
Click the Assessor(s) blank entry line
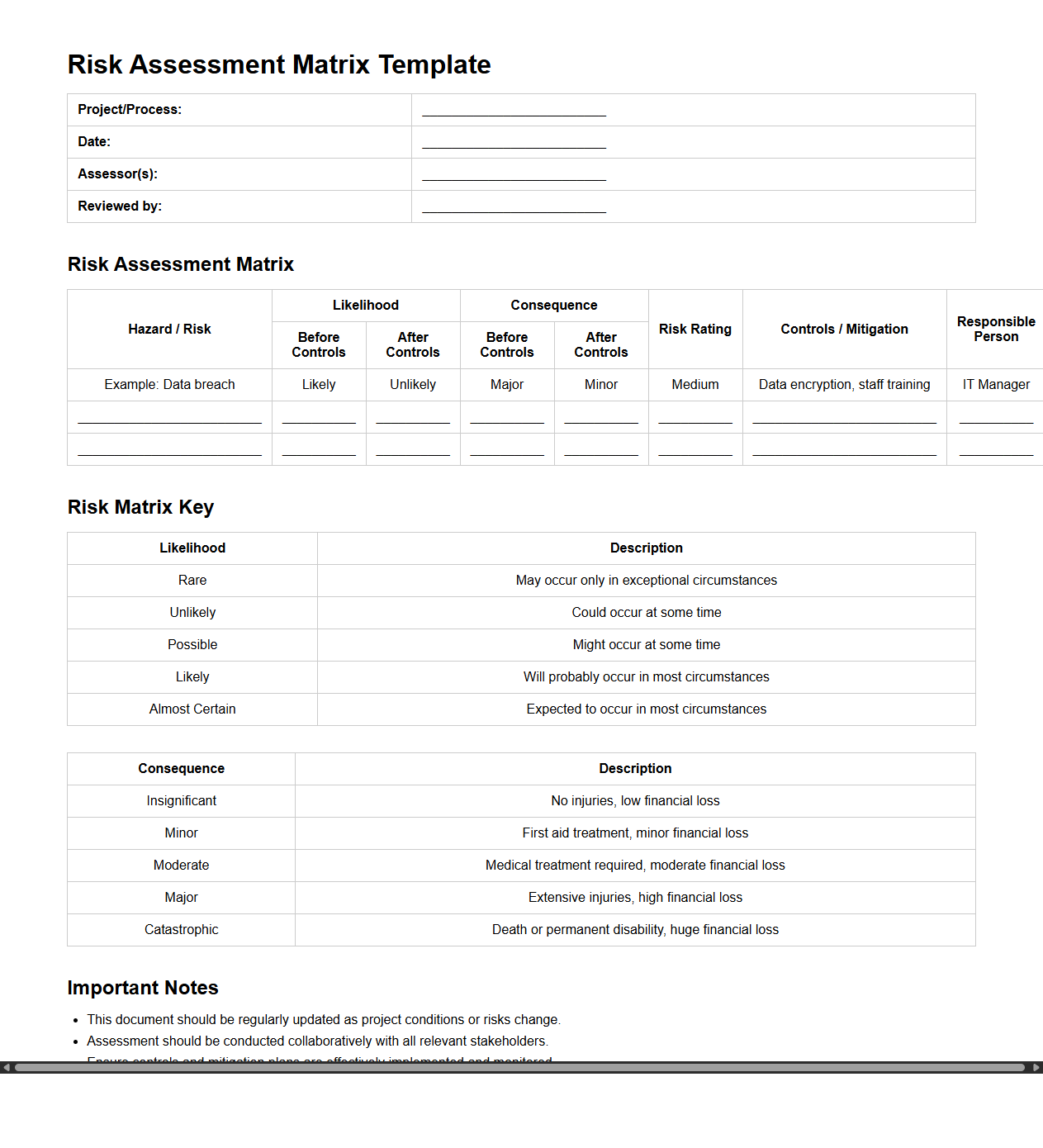(x=514, y=174)
